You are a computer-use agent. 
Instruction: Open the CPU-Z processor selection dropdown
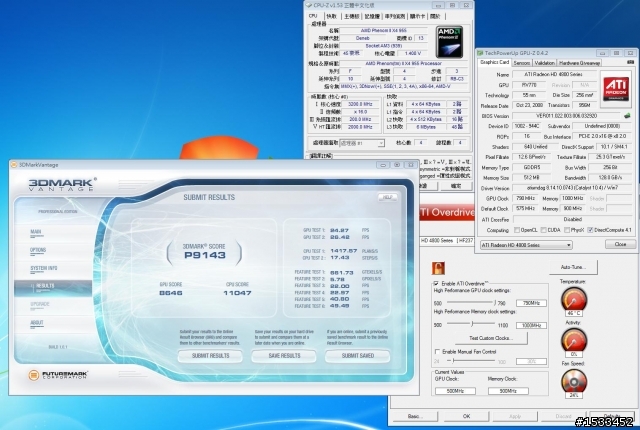click(362, 143)
